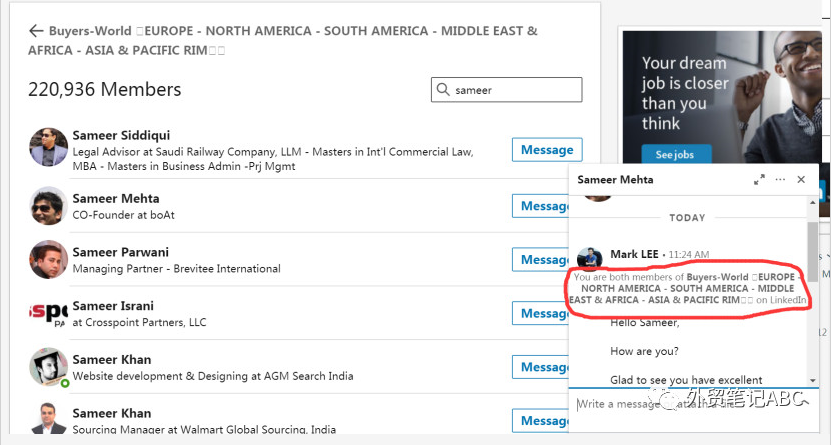This screenshot has width=831, height=445.
Task: Open Sameer Mehta's profile photo in the list
Action: 48,206
